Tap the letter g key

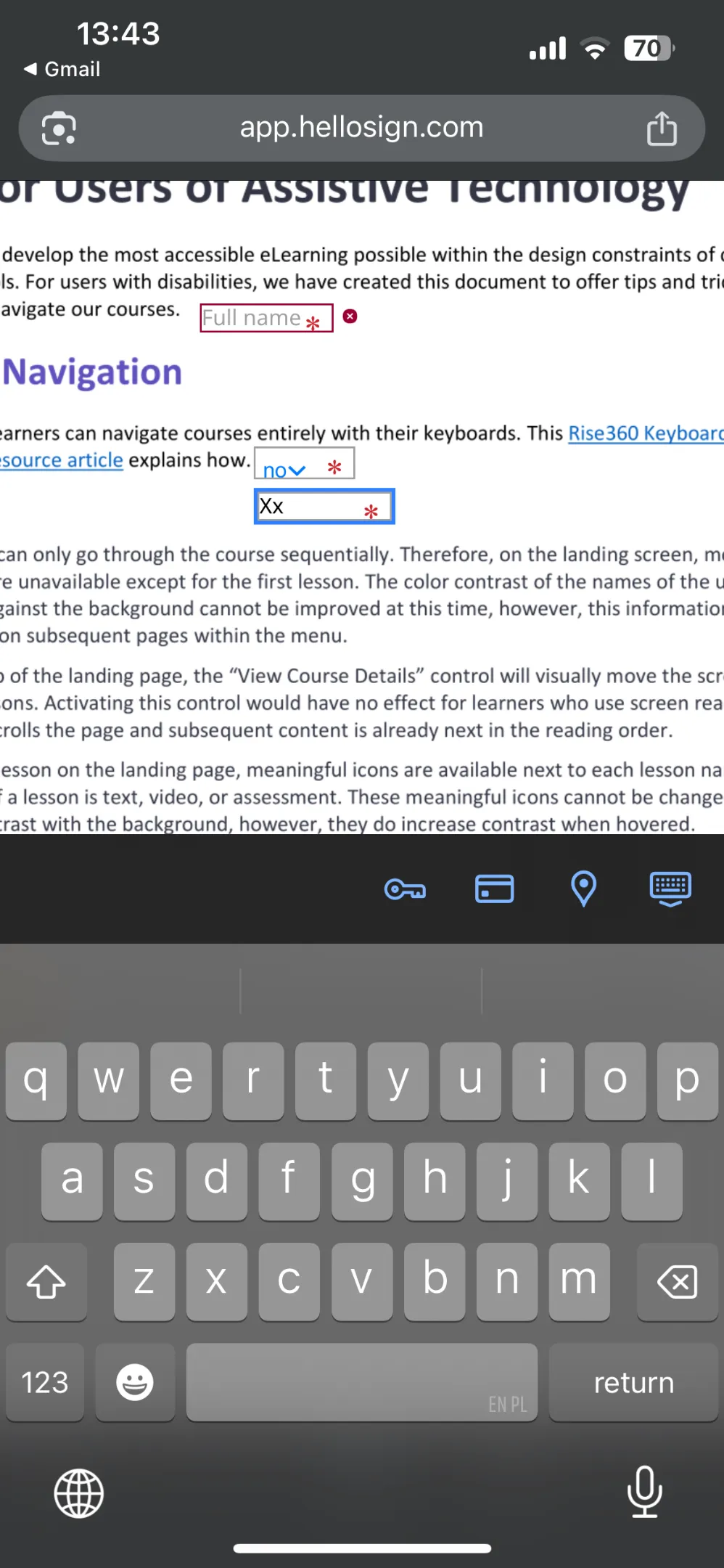point(362,1181)
